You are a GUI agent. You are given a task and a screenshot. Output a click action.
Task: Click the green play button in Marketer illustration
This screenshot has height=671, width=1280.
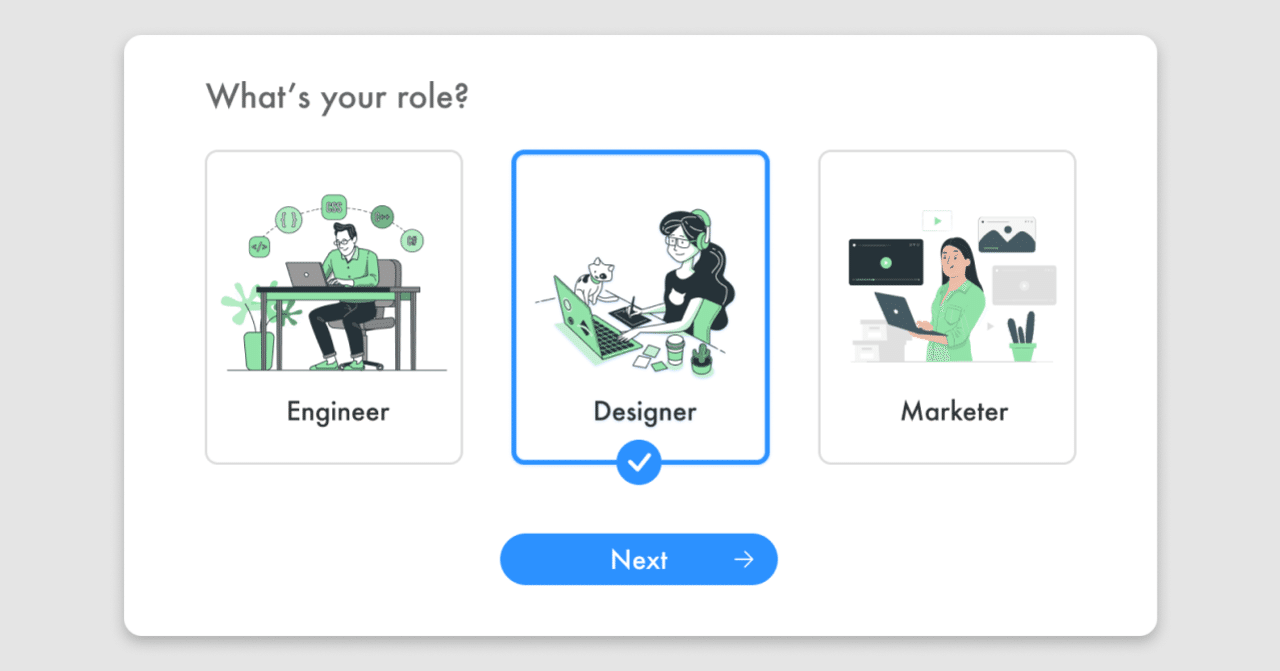point(886,263)
